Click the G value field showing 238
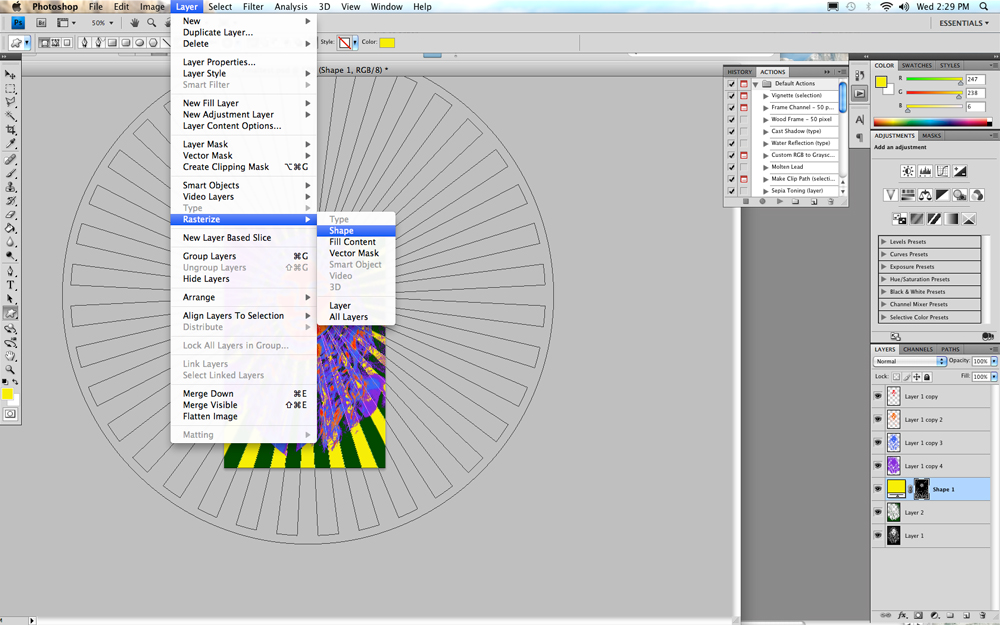The width and height of the screenshot is (1000, 625). click(x=976, y=93)
